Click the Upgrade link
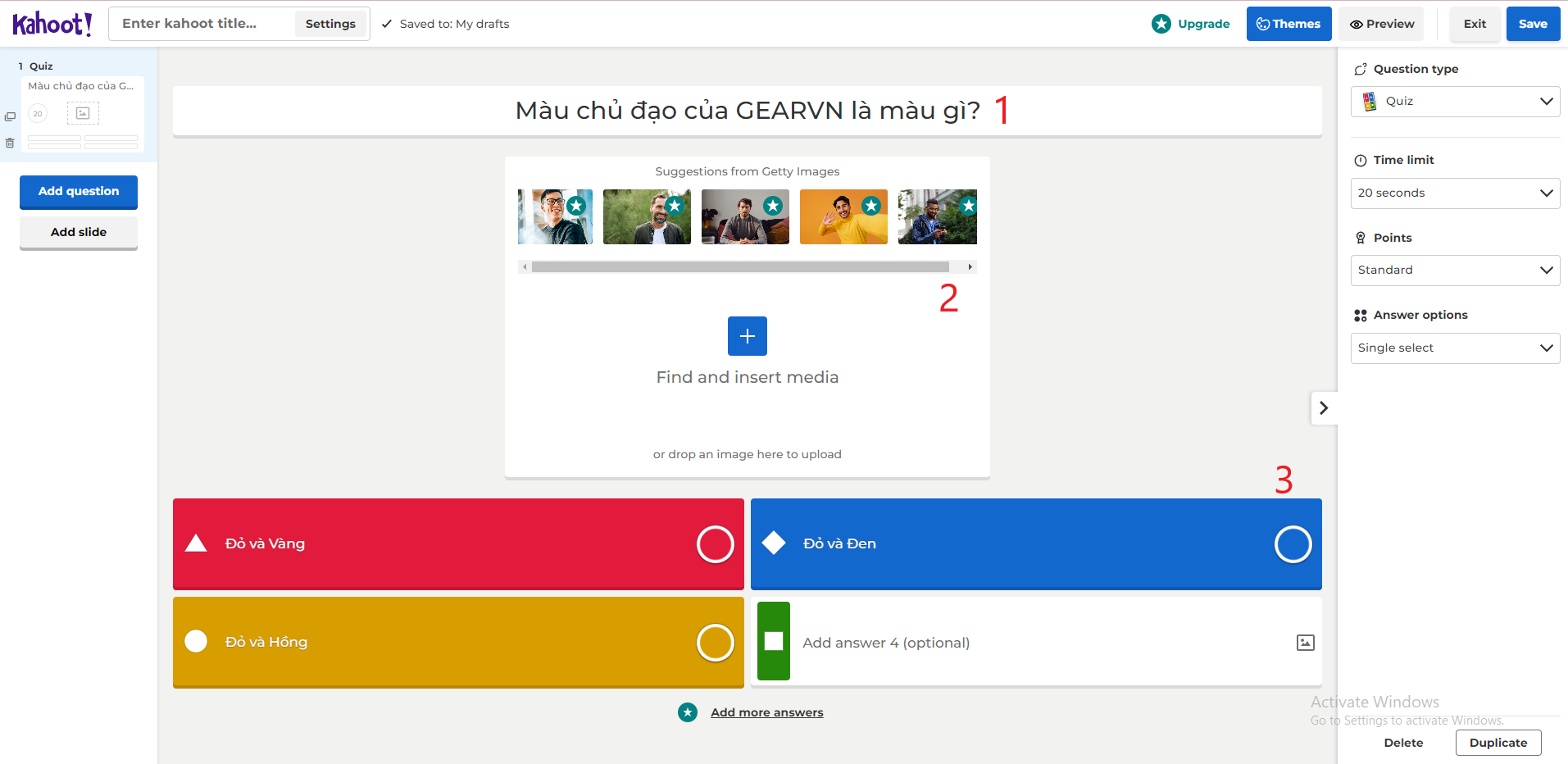This screenshot has height=764, width=1568. [x=1203, y=24]
